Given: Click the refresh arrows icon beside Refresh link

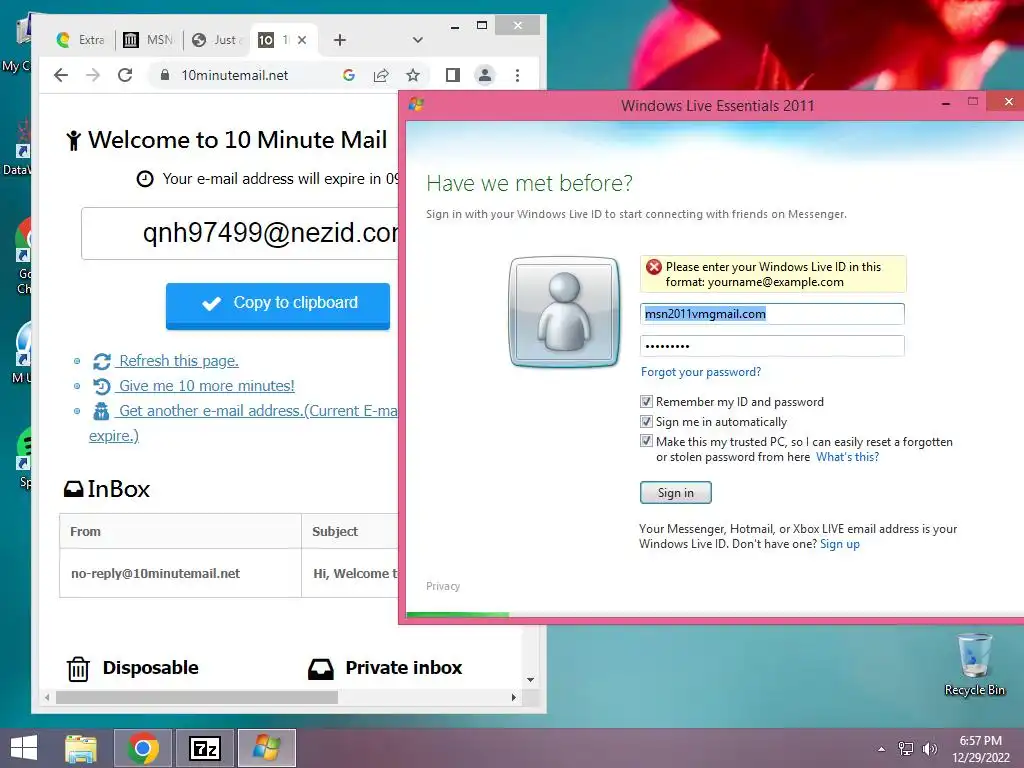Looking at the screenshot, I should coord(102,361).
